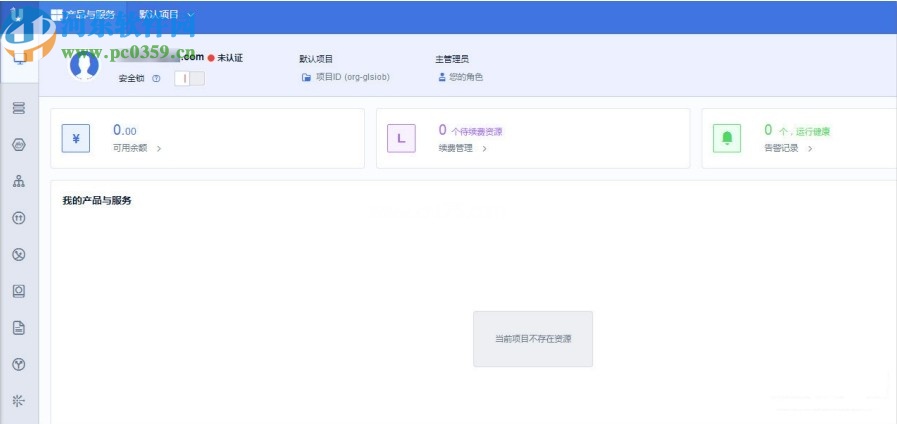Image resolution: width=897 pixels, height=424 pixels.
Task: Click the 我的产品与服务 heading
Action: pos(97,200)
